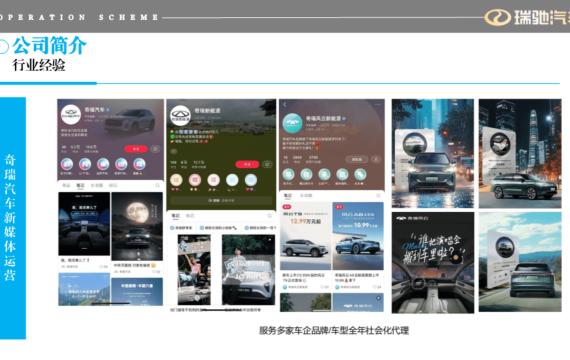
Task: Open the three-dot menu in 奇瑞风云新能源 profile
Action: [378, 104]
